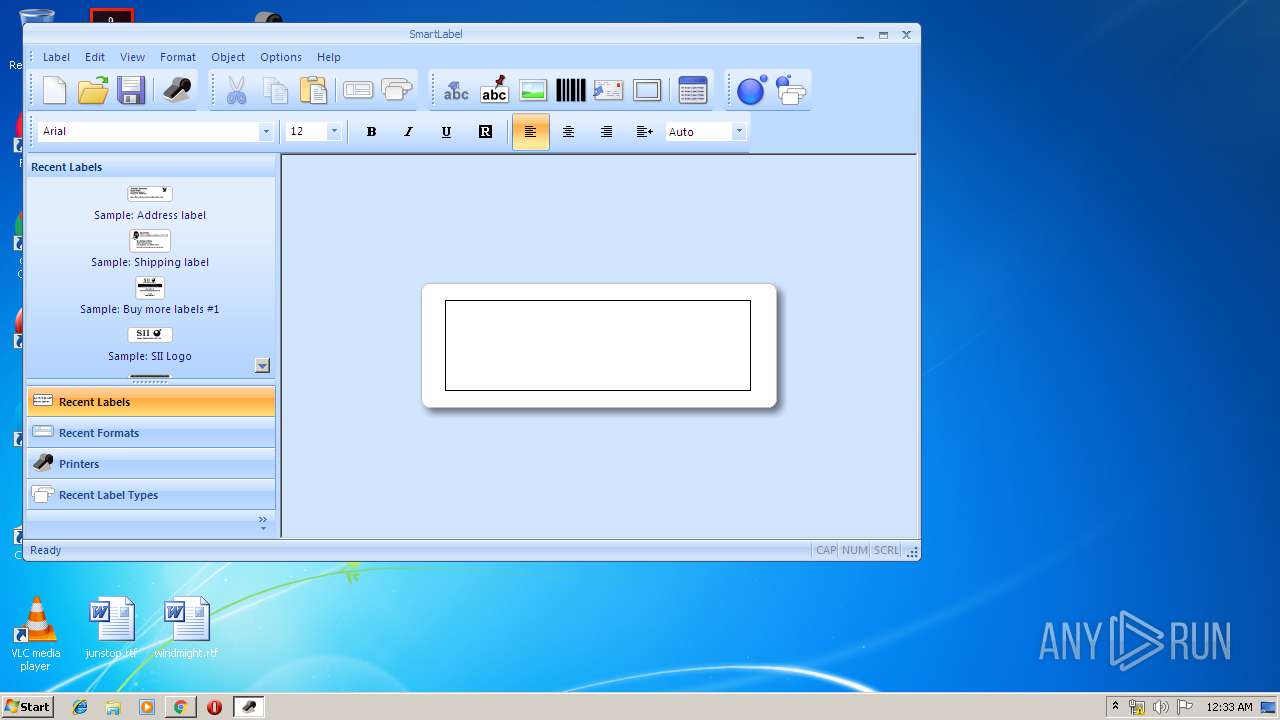Click the stacked labels type icon
The image size is (1280, 720).
(x=397, y=91)
